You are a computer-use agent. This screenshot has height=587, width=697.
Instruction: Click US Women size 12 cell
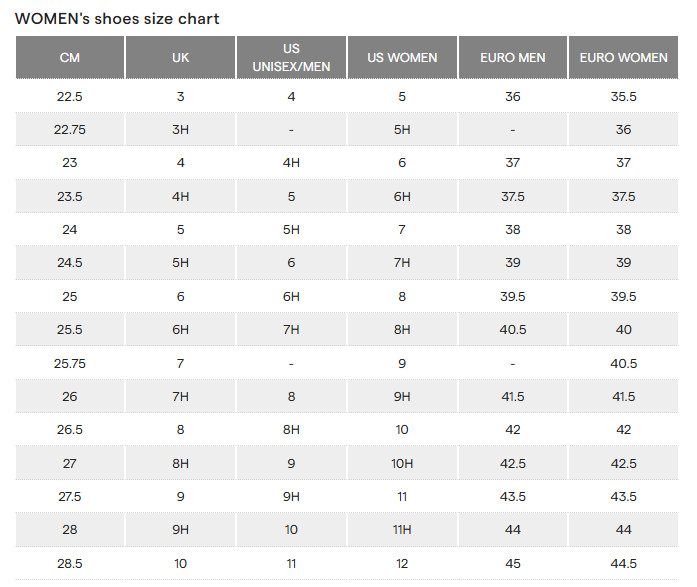tap(402, 563)
